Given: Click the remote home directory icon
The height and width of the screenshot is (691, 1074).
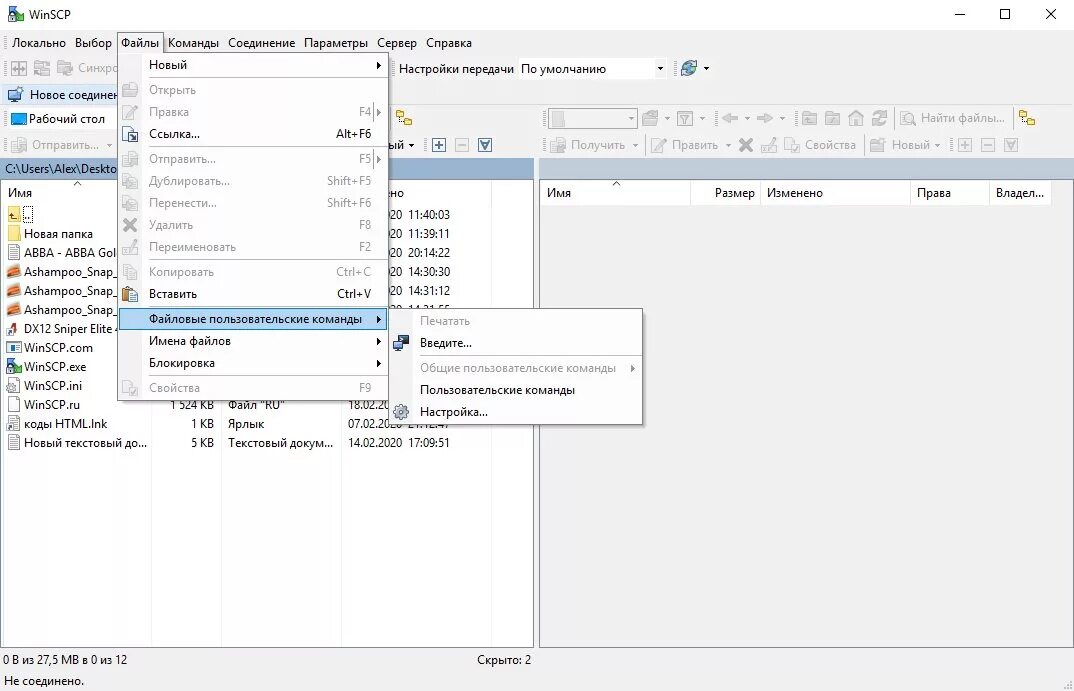Looking at the screenshot, I should click(856, 118).
